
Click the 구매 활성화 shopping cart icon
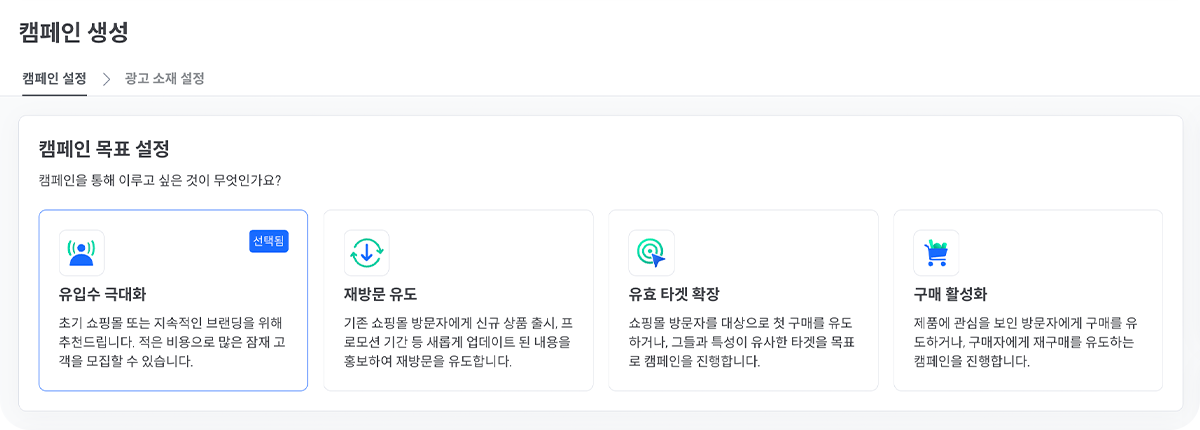pos(936,253)
